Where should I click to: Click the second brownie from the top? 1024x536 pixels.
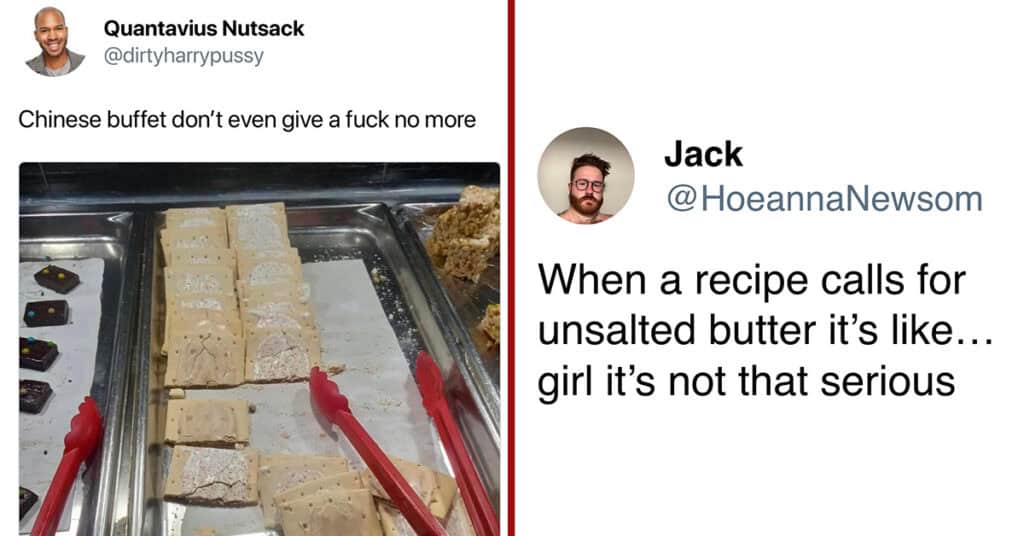(x=46, y=313)
